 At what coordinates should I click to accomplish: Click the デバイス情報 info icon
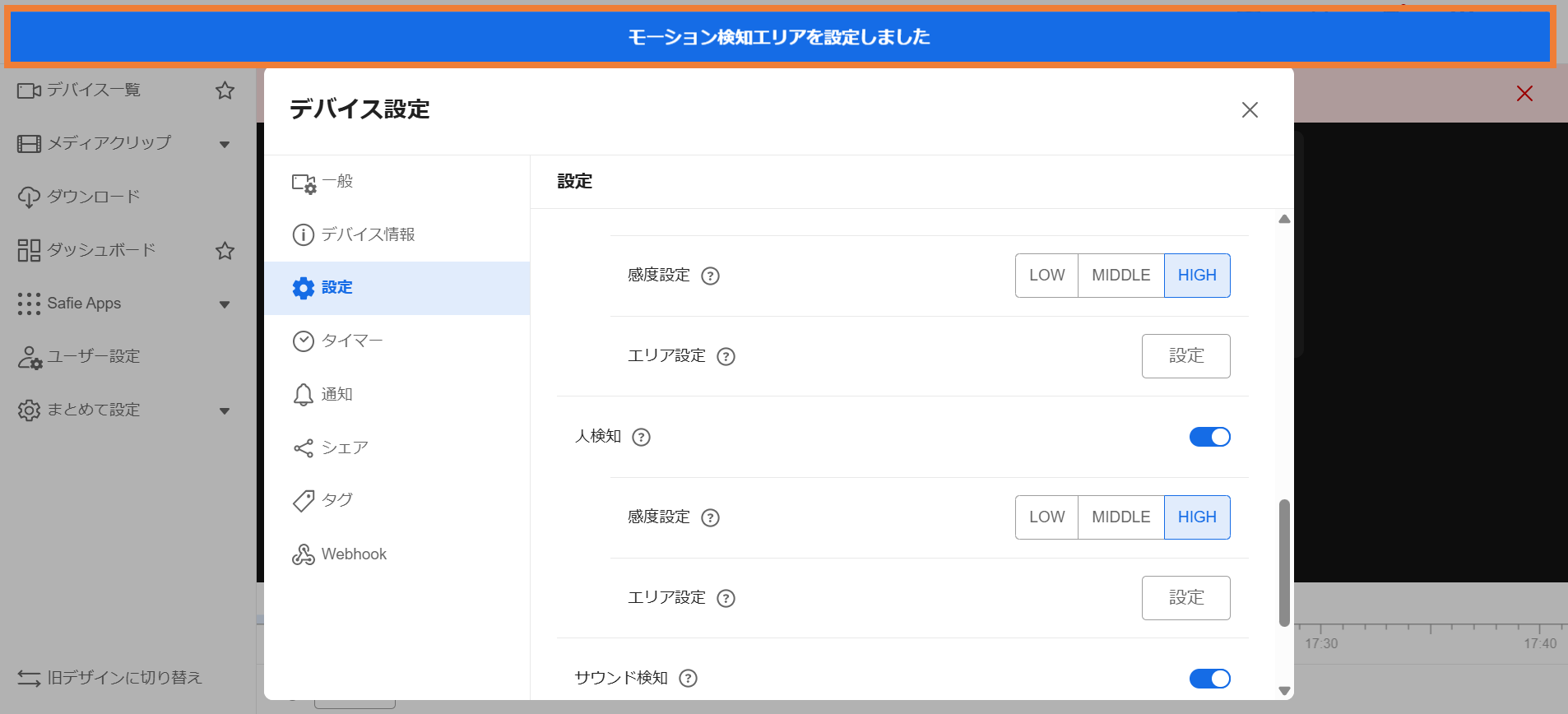[x=304, y=235]
